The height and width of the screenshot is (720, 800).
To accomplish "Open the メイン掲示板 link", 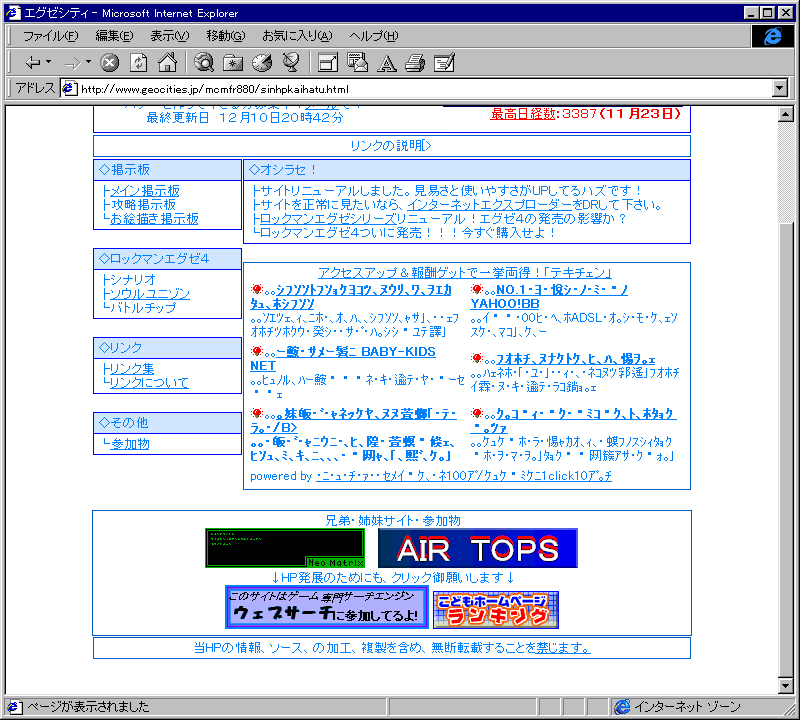I will (x=145, y=191).
